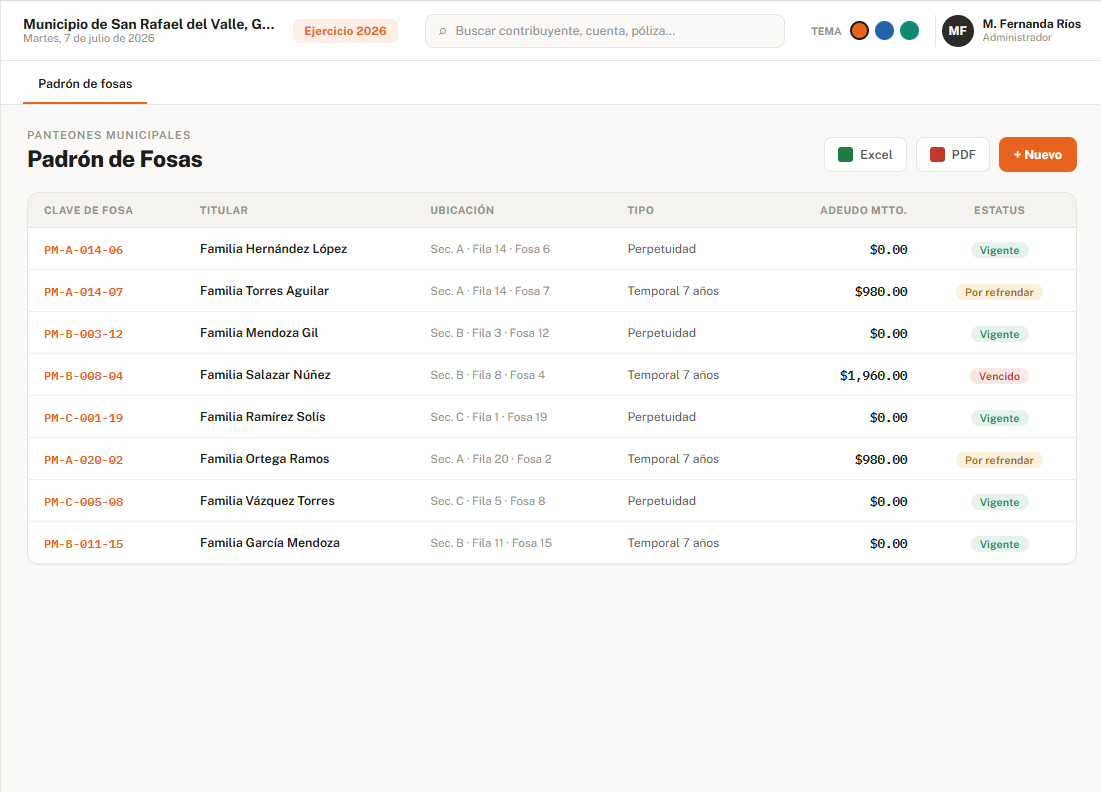Viewport: 1101px width, 792px height.
Task: Open the M. Fernanda Ríos profile name
Action: tap(1031, 24)
